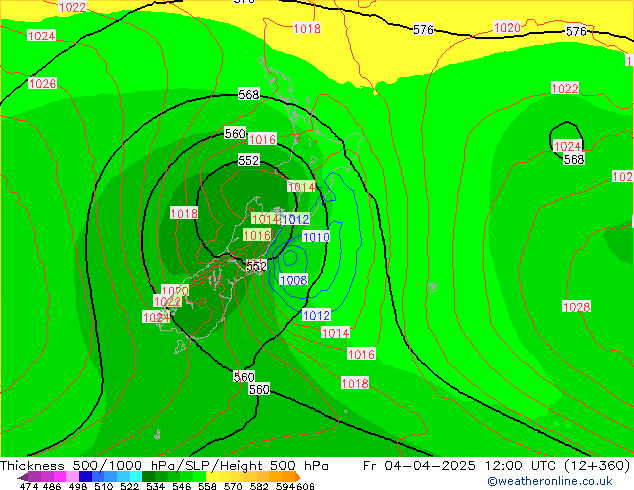Viewport: 634px width, 490px height.
Task: Click the 552 label below the topmost 560
Action: point(249,160)
